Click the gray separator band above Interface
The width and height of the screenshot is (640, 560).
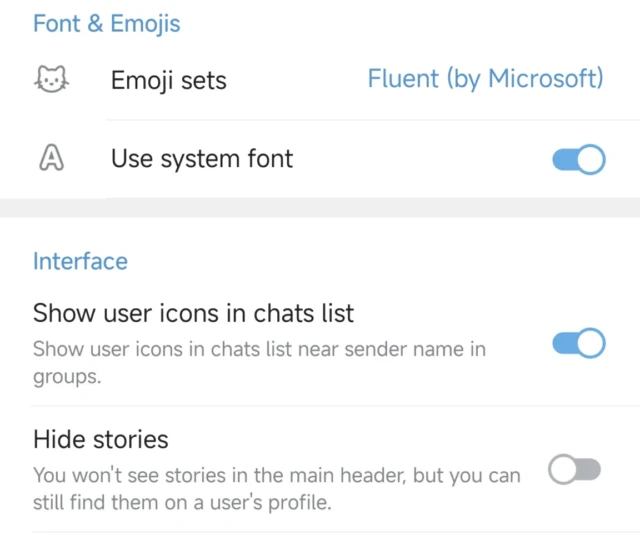pyautogui.click(x=320, y=208)
